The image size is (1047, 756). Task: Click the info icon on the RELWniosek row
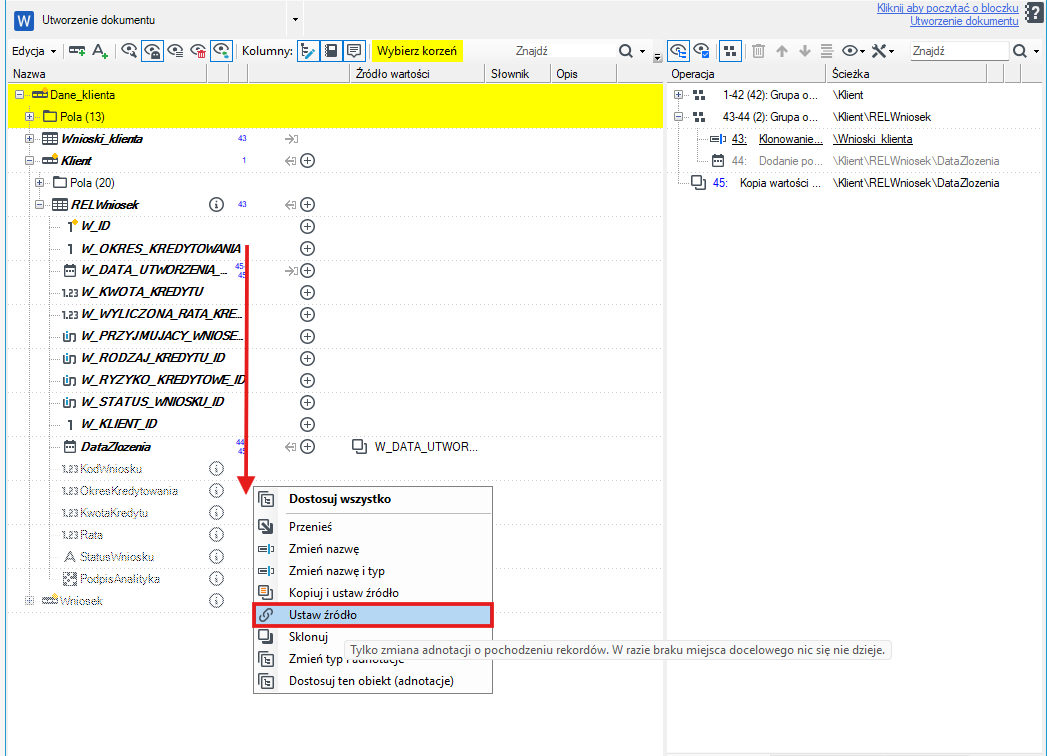click(x=216, y=204)
